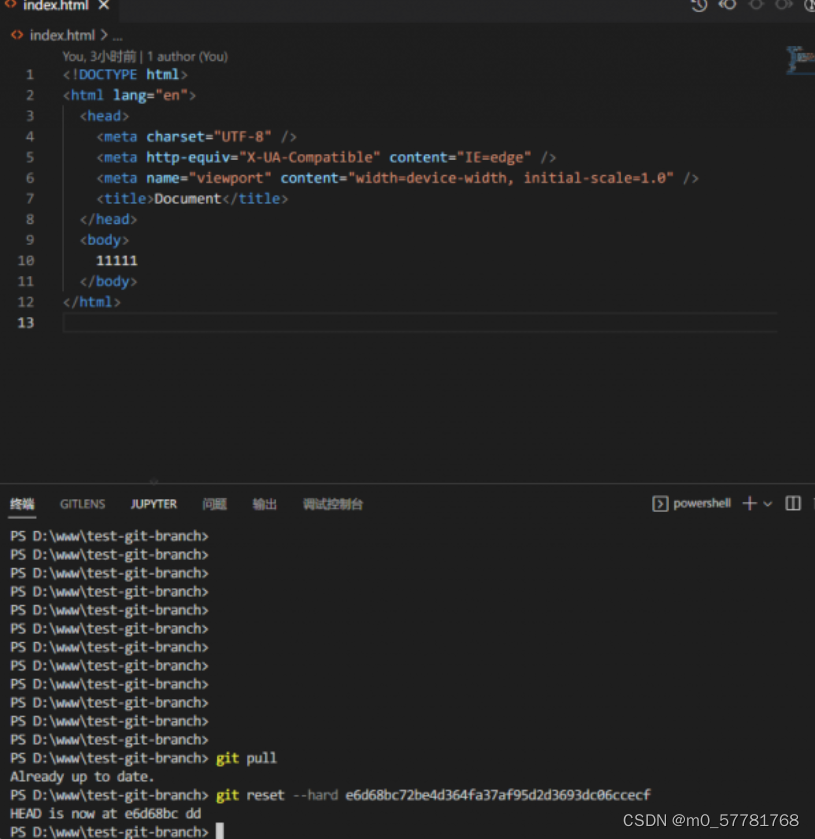Click the 输出 output tab label
Viewport: 815px width, 839px height.
coord(264,503)
